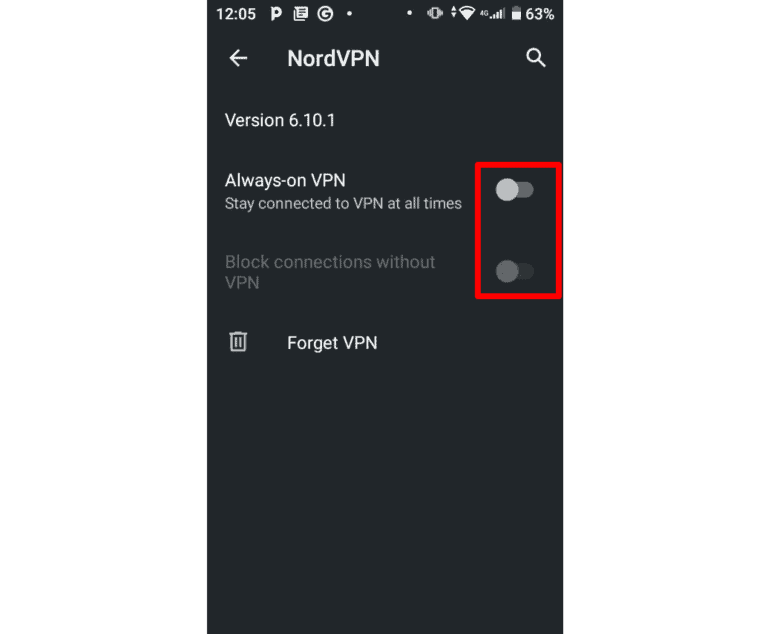
Task: Tap the Google notification icon in status bar
Action: click(325, 14)
